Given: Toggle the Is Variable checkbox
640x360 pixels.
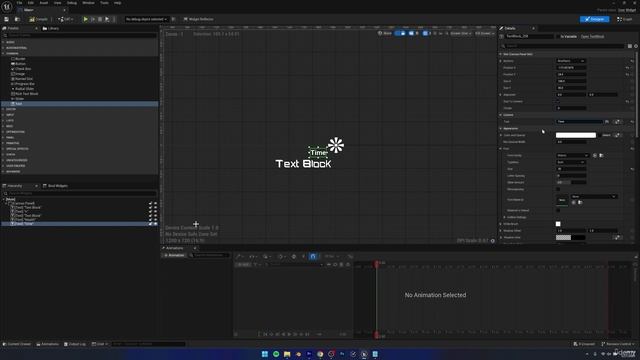Looking at the screenshot, I should pos(558,36).
